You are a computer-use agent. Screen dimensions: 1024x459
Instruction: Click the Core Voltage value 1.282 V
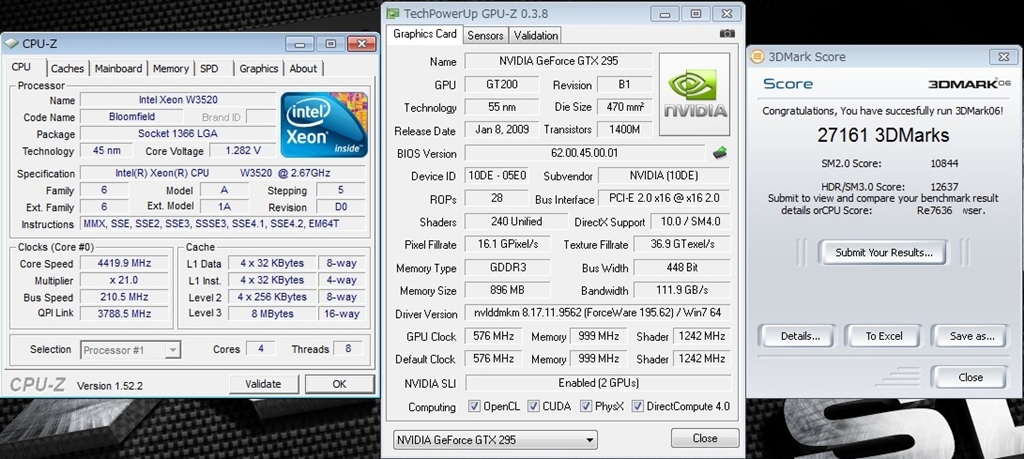click(x=242, y=151)
